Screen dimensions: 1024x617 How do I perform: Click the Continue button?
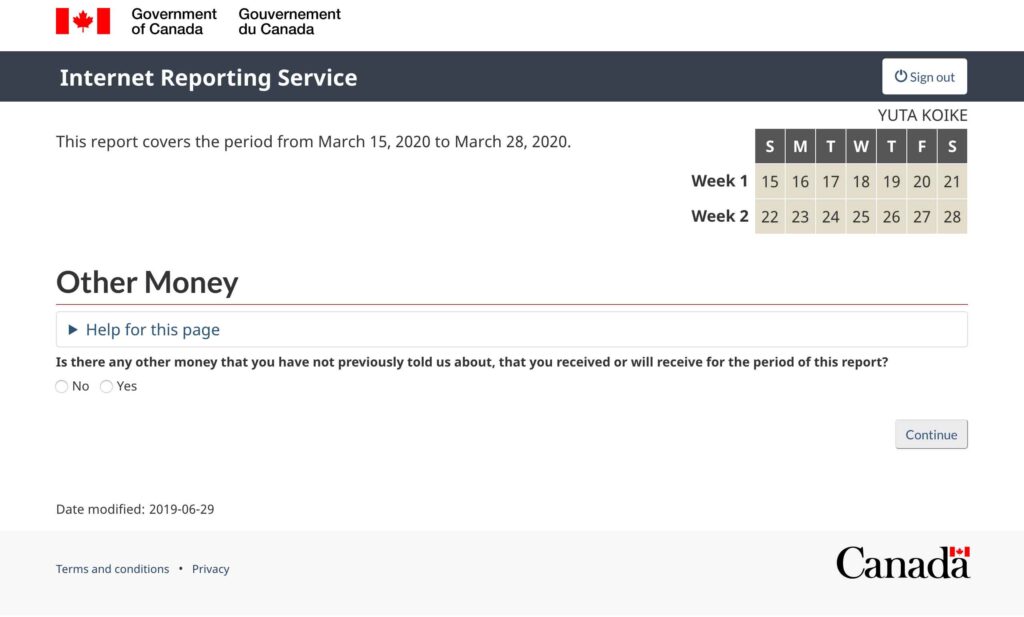pos(931,435)
